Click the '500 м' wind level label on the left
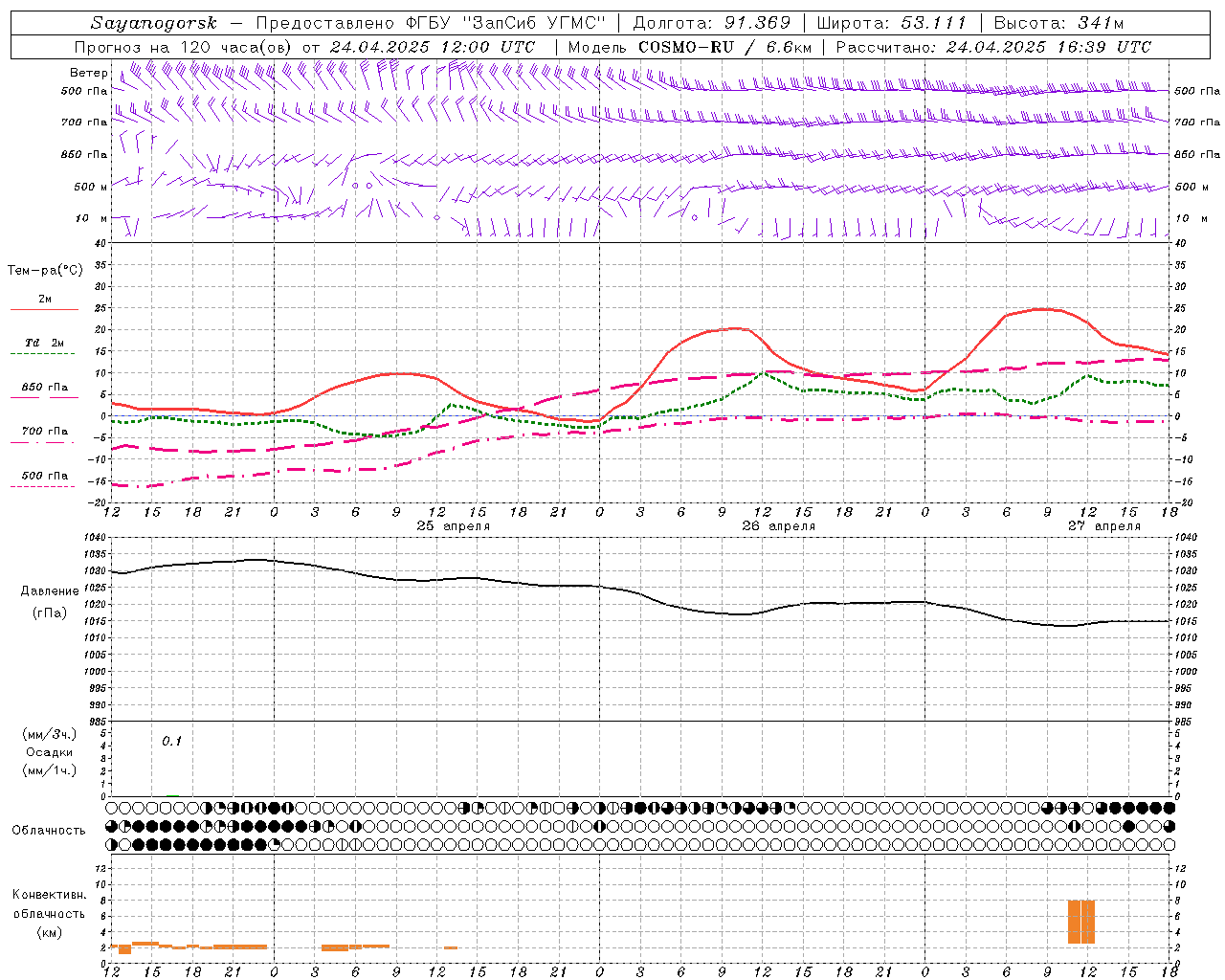1225x980 pixels. (84, 187)
